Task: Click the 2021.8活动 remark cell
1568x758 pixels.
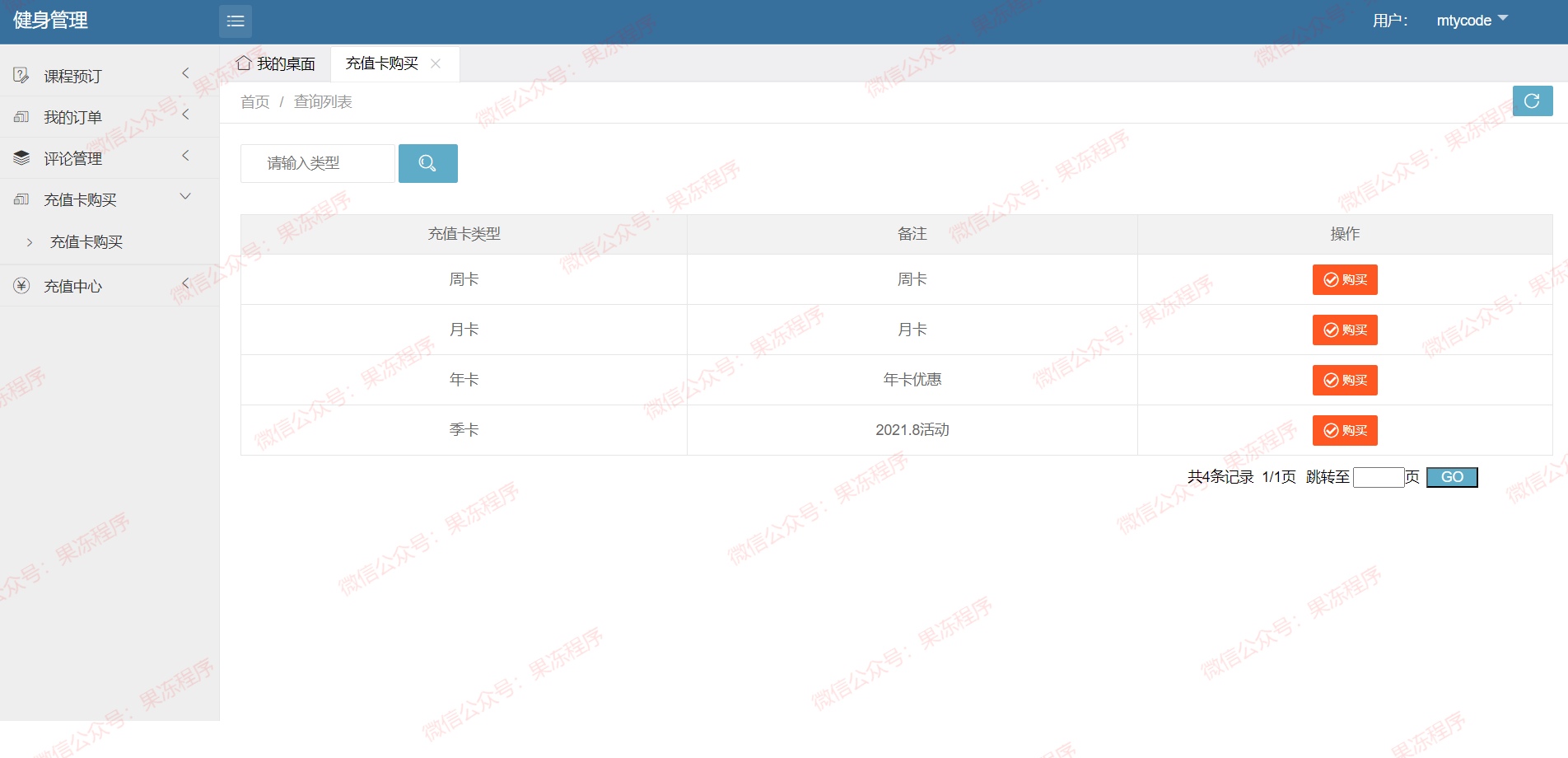Action: (912, 430)
